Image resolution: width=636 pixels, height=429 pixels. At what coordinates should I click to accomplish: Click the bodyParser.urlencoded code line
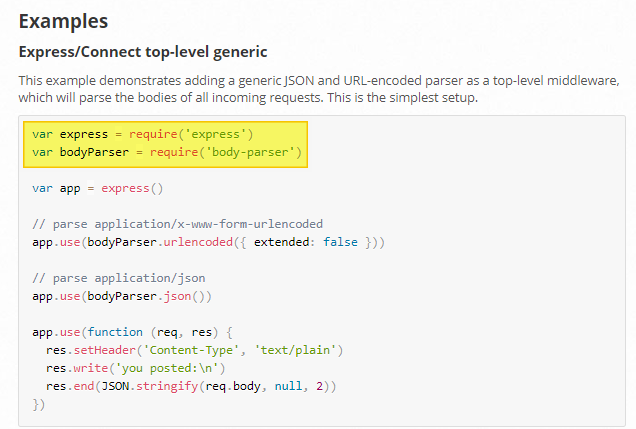coord(208,242)
